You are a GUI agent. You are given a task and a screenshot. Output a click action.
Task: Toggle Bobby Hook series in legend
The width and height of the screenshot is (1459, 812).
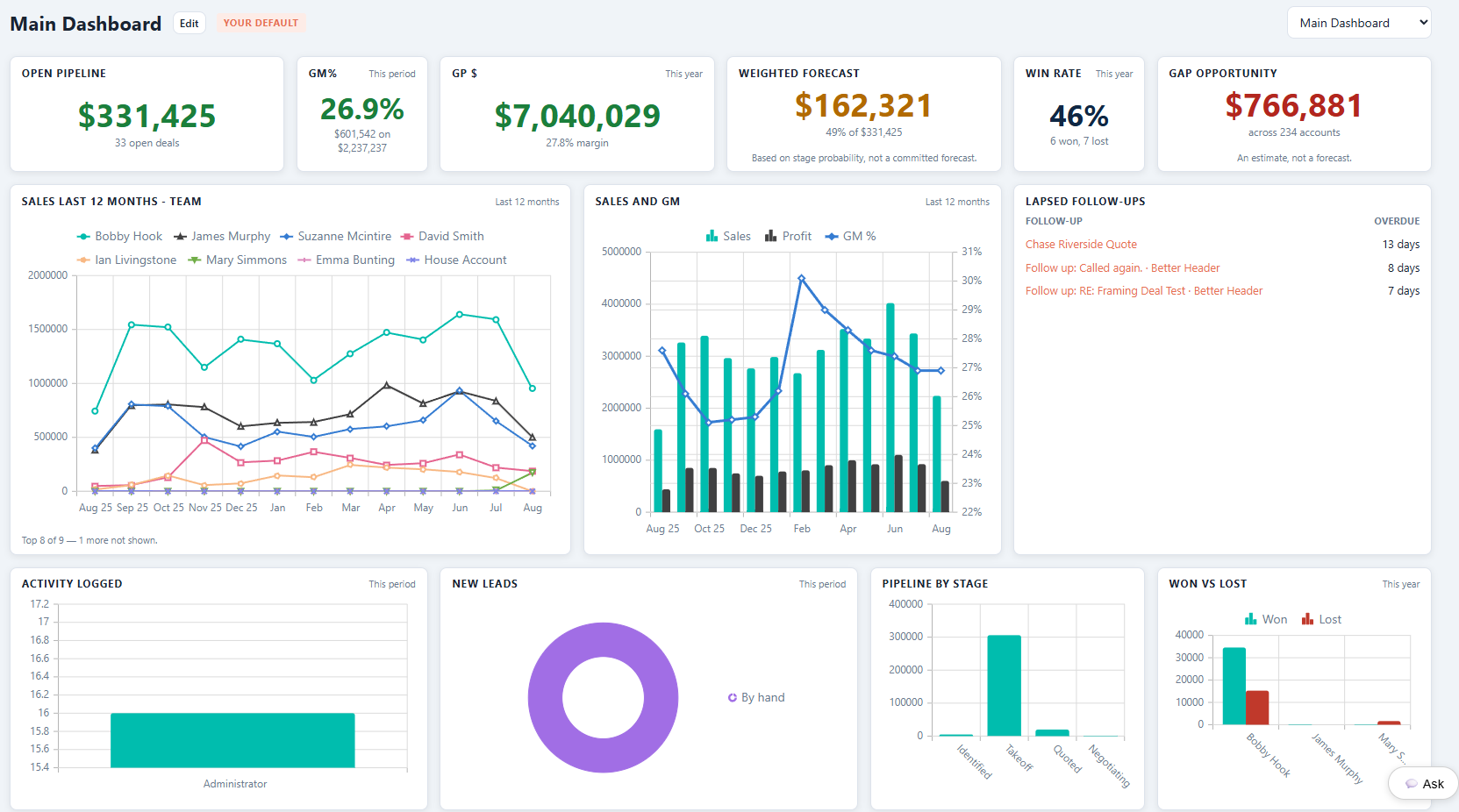coord(119,237)
